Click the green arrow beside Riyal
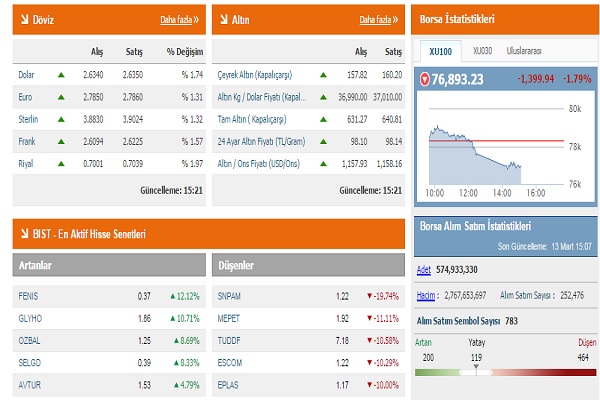This screenshot has height=400, width=600. coord(62,164)
